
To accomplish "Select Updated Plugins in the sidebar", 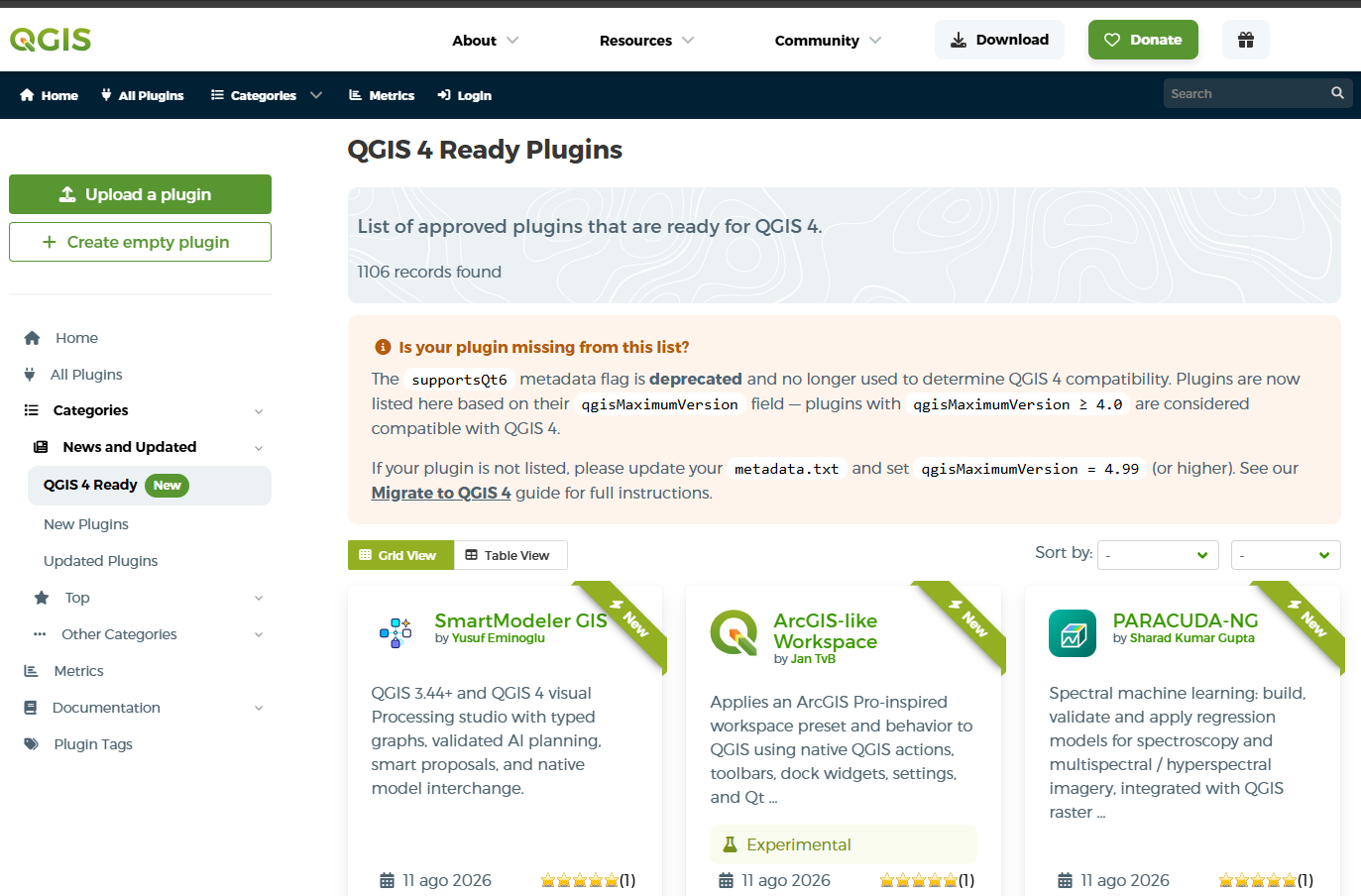I will coord(101,561).
